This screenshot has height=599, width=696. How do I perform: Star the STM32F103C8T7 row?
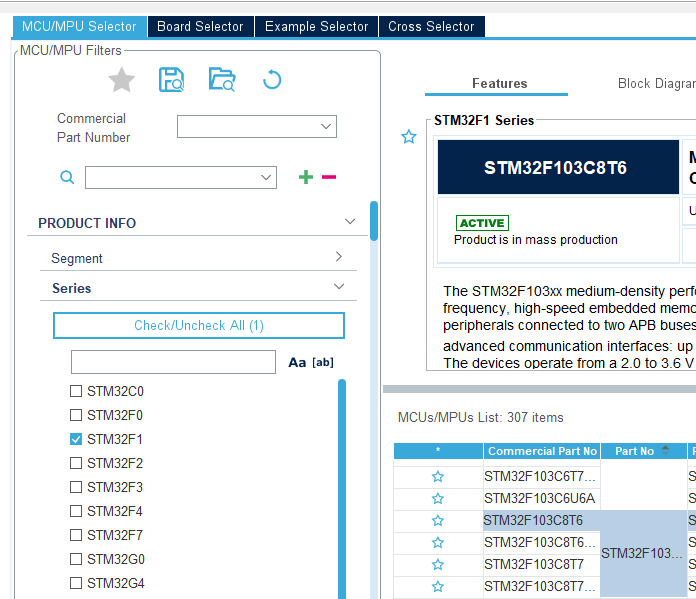[x=438, y=564]
